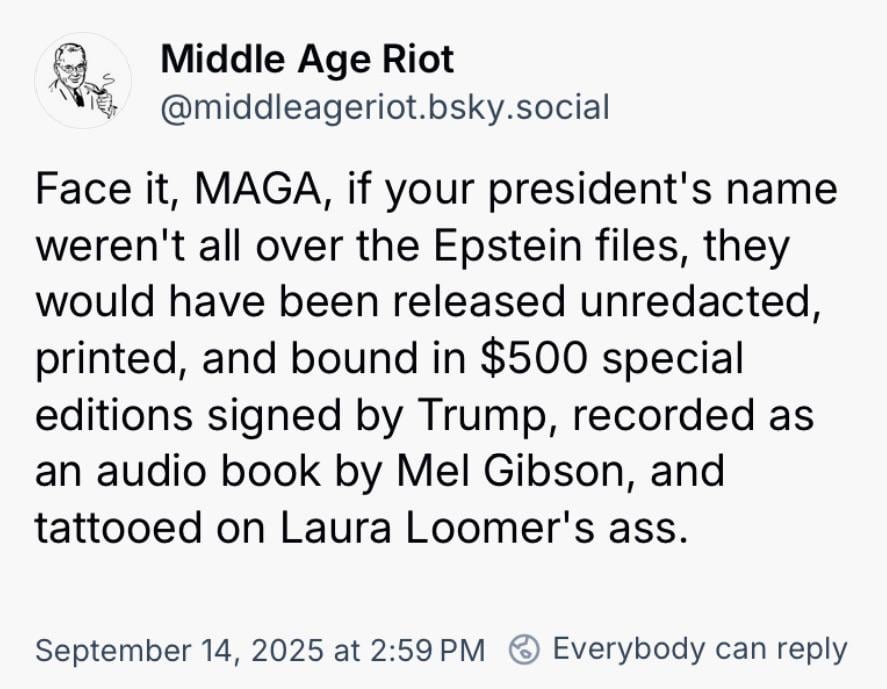Open the Middle Age Riot display name
887x689 pixels.
pos(307,60)
